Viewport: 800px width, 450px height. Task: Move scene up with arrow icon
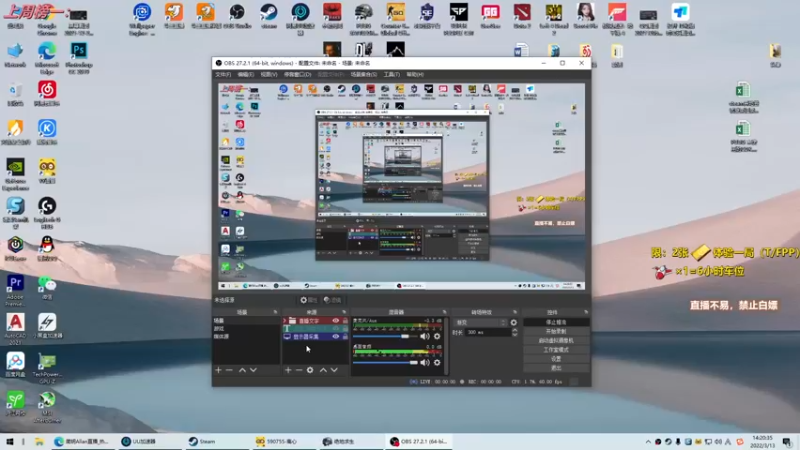coord(242,370)
